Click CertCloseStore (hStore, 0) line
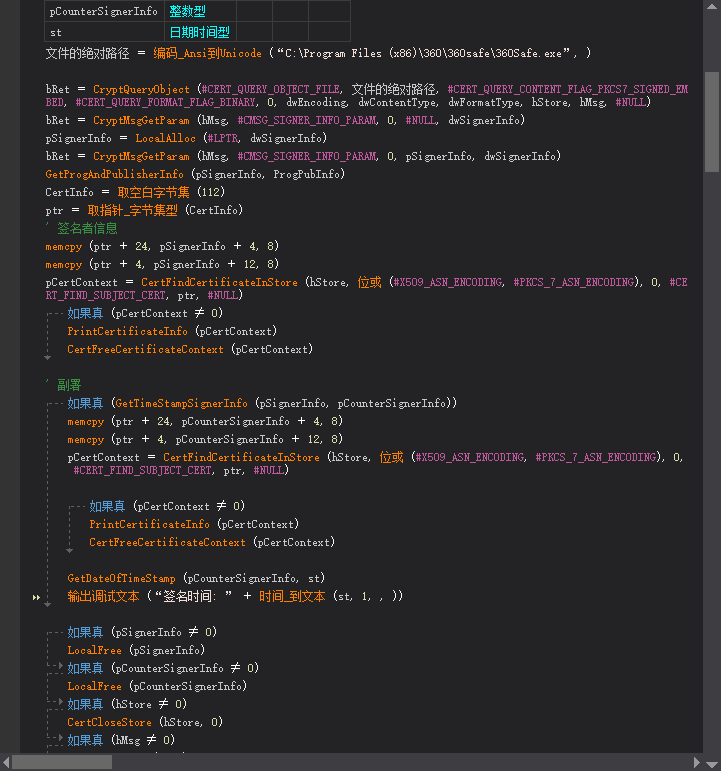The width and height of the screenshot is (721, 771). (x=145, y=722)
